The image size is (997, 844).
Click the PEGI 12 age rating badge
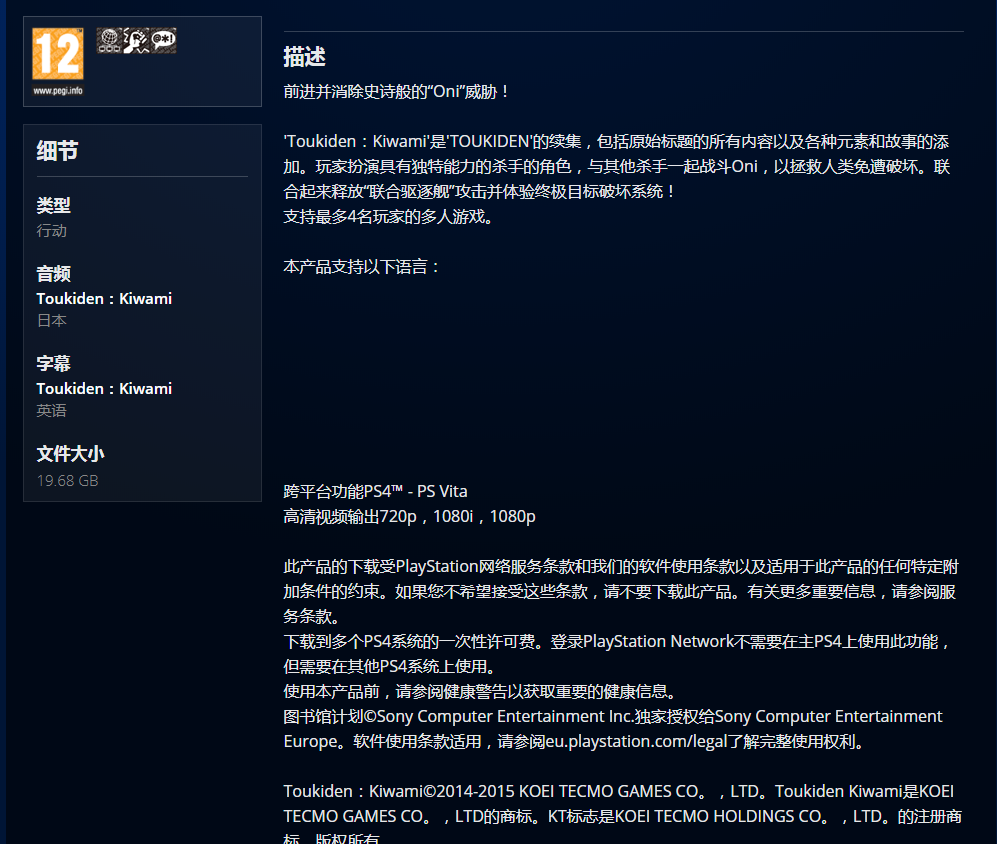[x=58, y=53]
